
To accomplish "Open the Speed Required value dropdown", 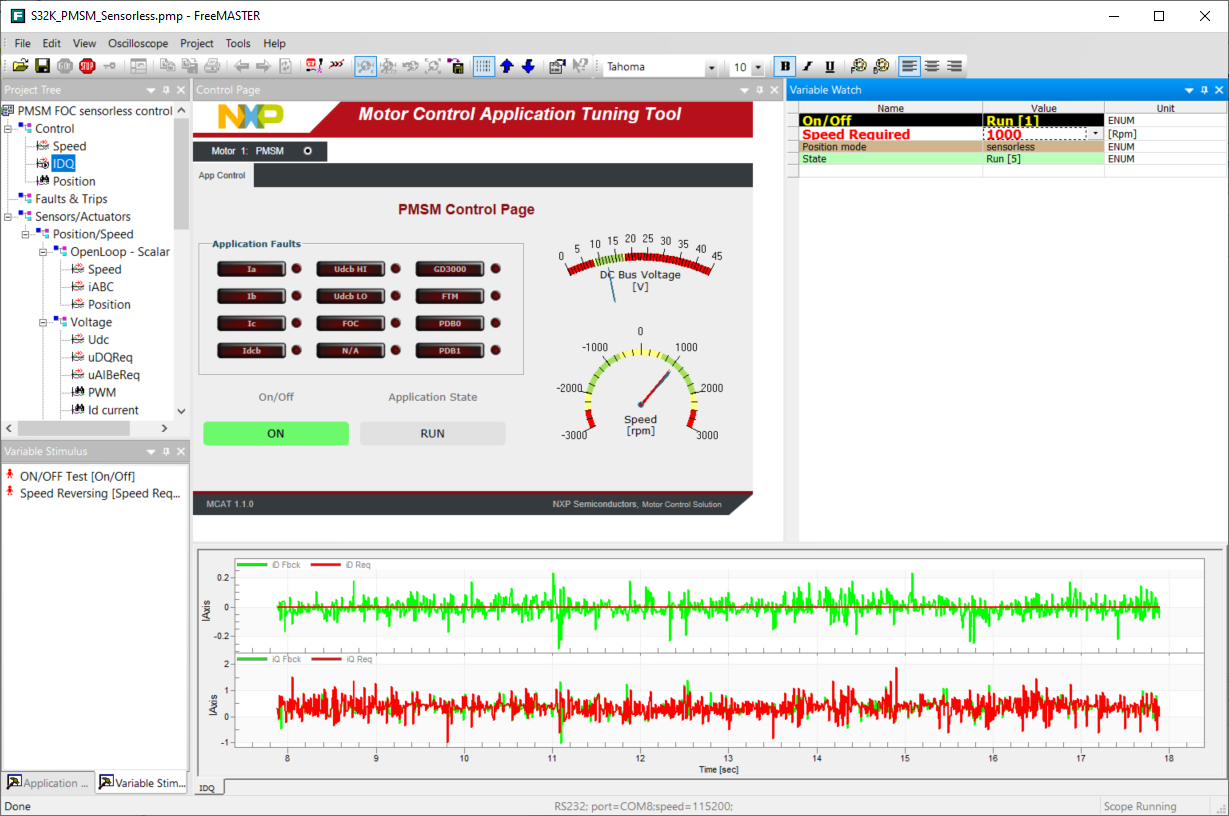I will click(x=1093, y=132).
